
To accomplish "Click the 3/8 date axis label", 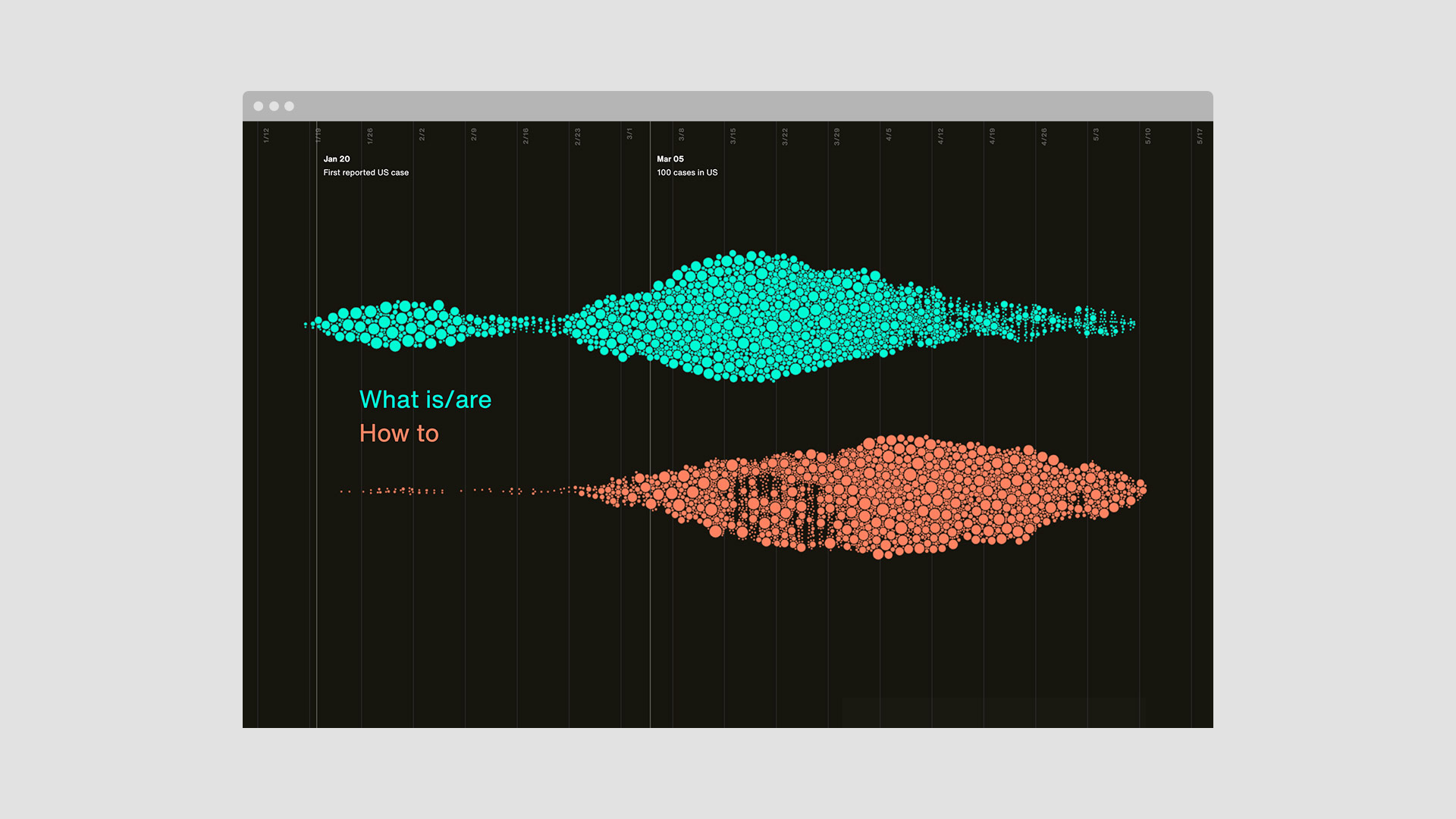I will point(682,135).
